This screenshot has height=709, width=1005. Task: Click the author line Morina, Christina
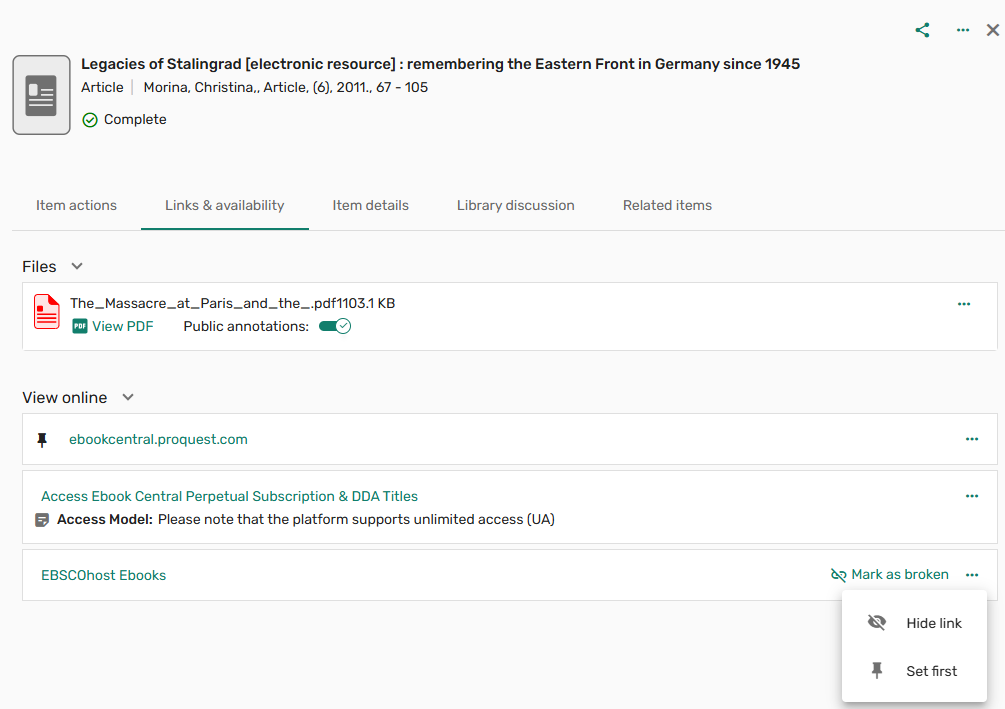[x=286, y=87]
